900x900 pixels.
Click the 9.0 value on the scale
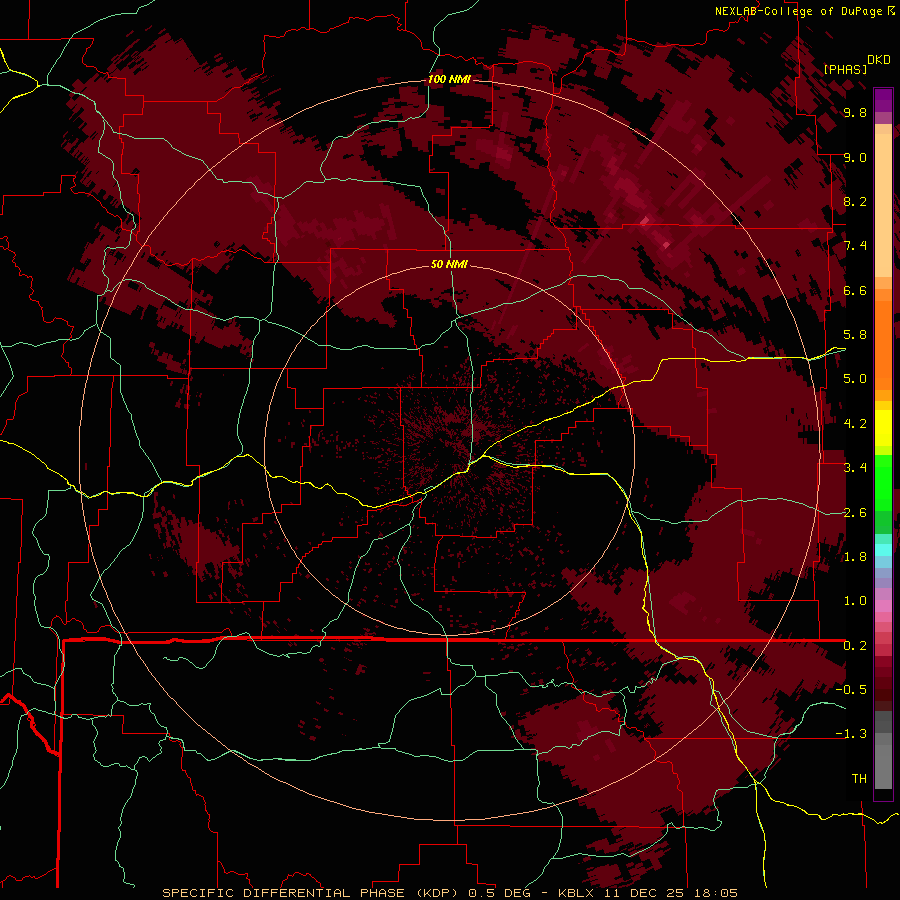click(855, 157)
